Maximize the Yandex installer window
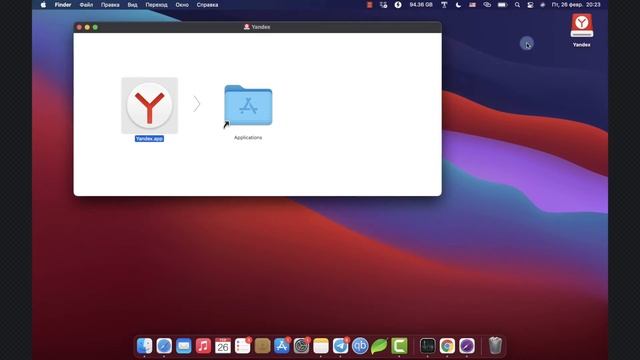This screenshot has width=640, height=360. pyautogui.click(x=95, y=27)
